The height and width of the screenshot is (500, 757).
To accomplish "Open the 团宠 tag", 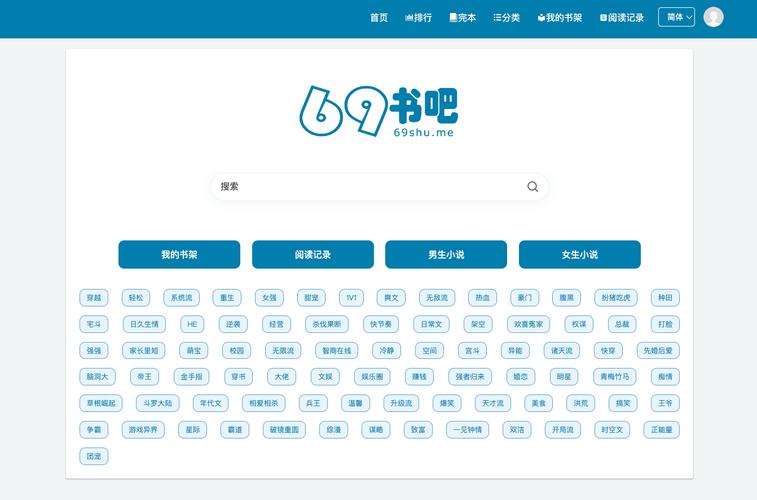I will pos(94,456).
